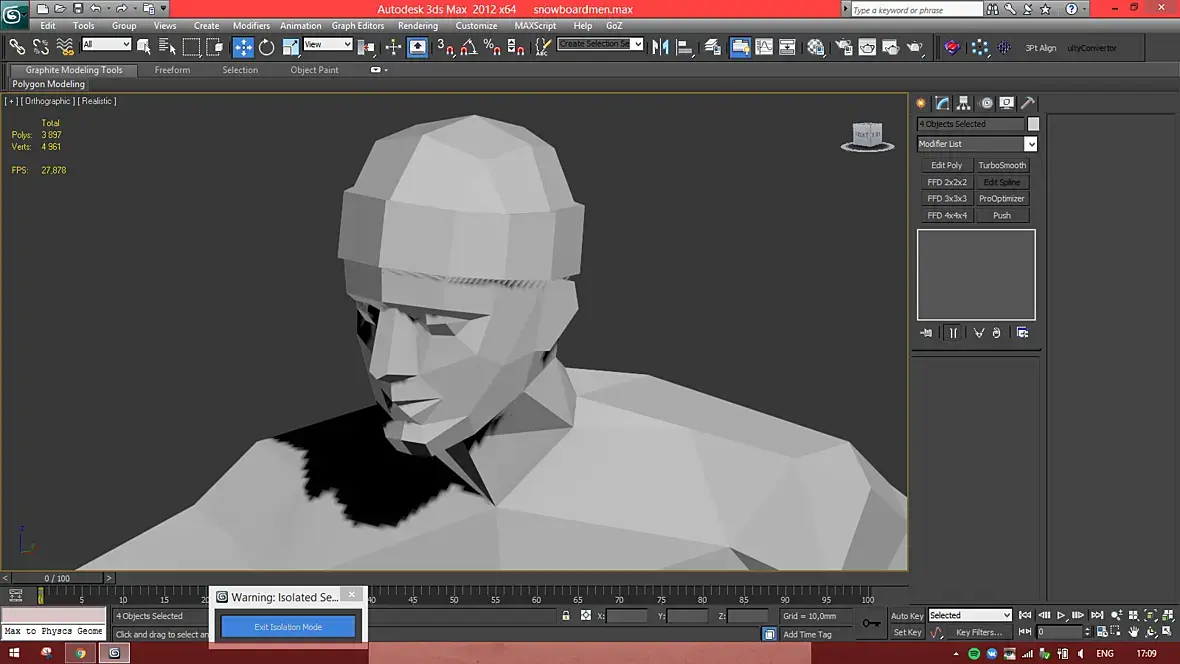This screenshot has width=1180, height=664.
Task: Open the reference coordinate View dropdown
Action: tap(328, 45)
